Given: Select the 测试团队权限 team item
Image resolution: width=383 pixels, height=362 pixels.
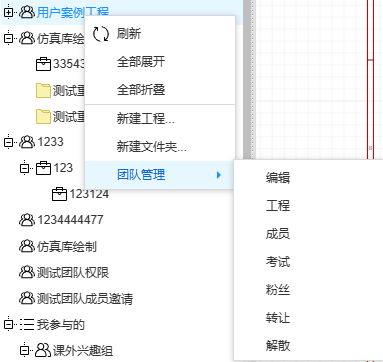Looking at the screenshot, I should click(x=73, y=272).
